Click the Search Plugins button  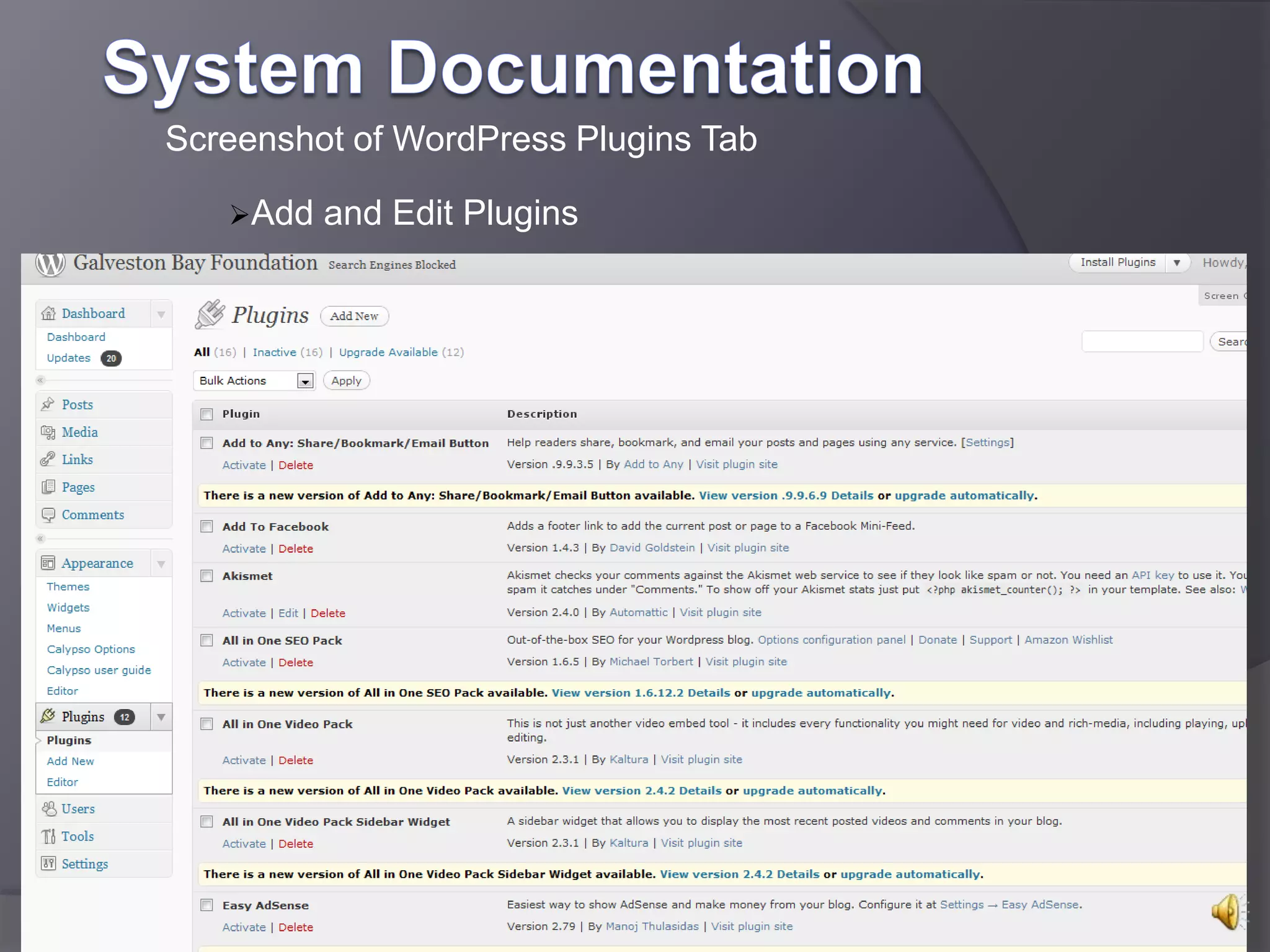click(1229, 342)
